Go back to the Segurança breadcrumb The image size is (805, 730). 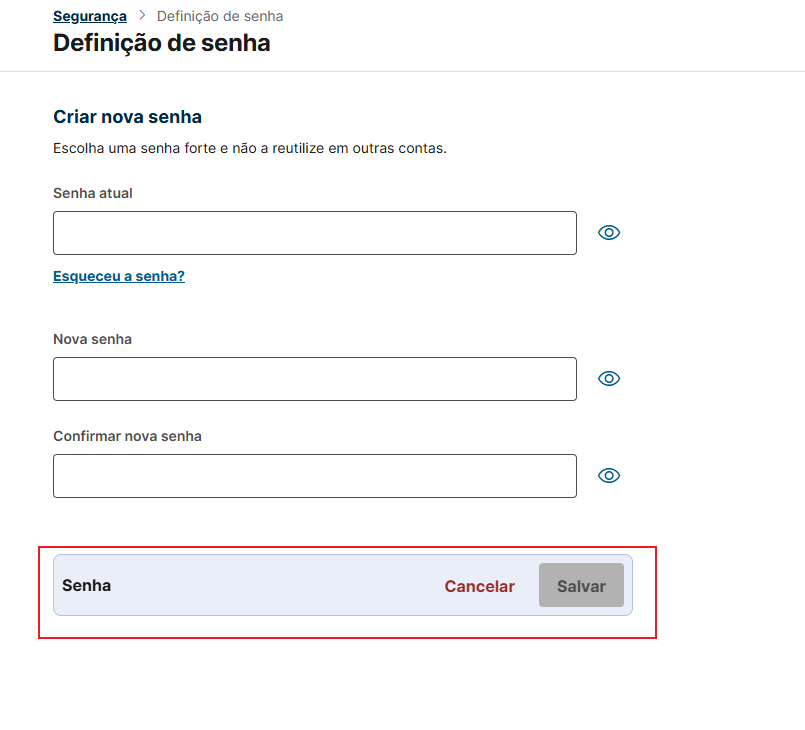point(90,16)
